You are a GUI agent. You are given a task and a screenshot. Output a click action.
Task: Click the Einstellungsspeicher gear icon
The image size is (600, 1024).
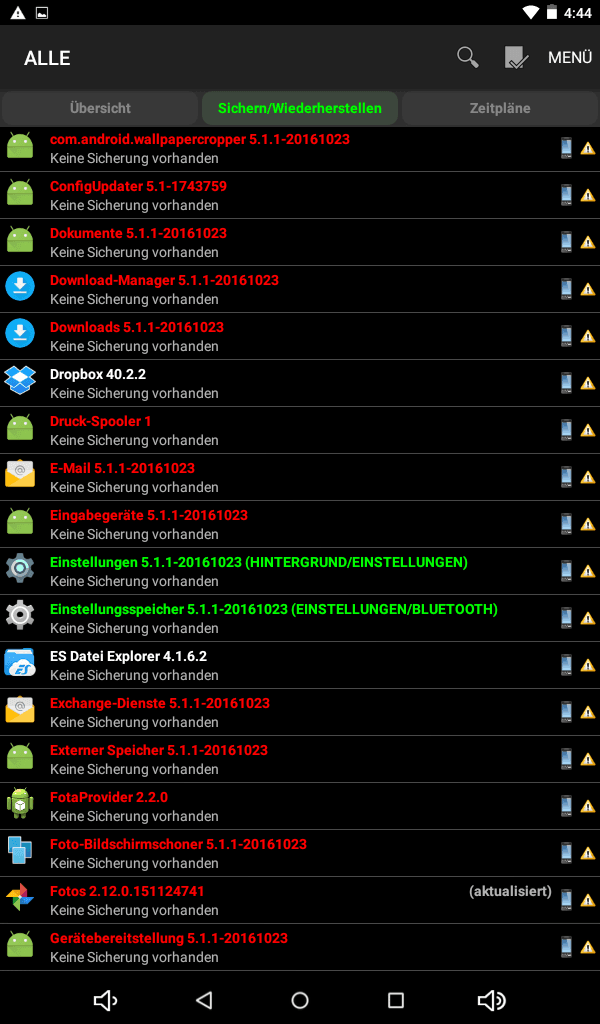pos(20,615)
